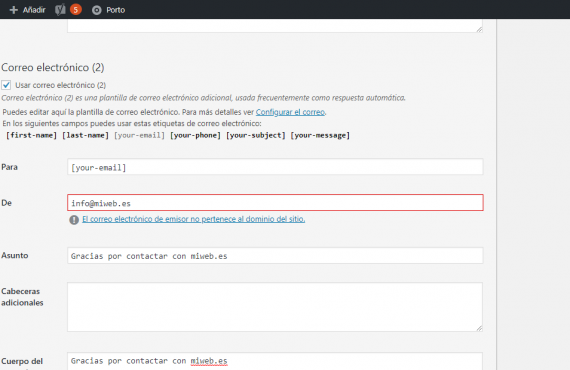This screenshot has width=570, height=370.
Task: Click the Para input field
Action: click(275, 167)
